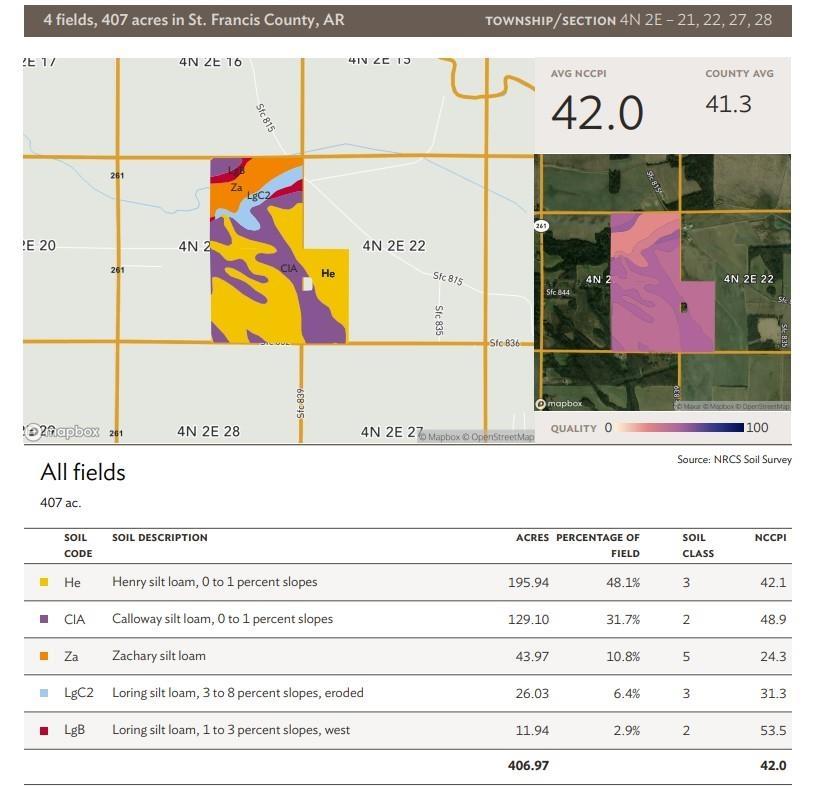Click the 10.8% percentage cell

623,656
